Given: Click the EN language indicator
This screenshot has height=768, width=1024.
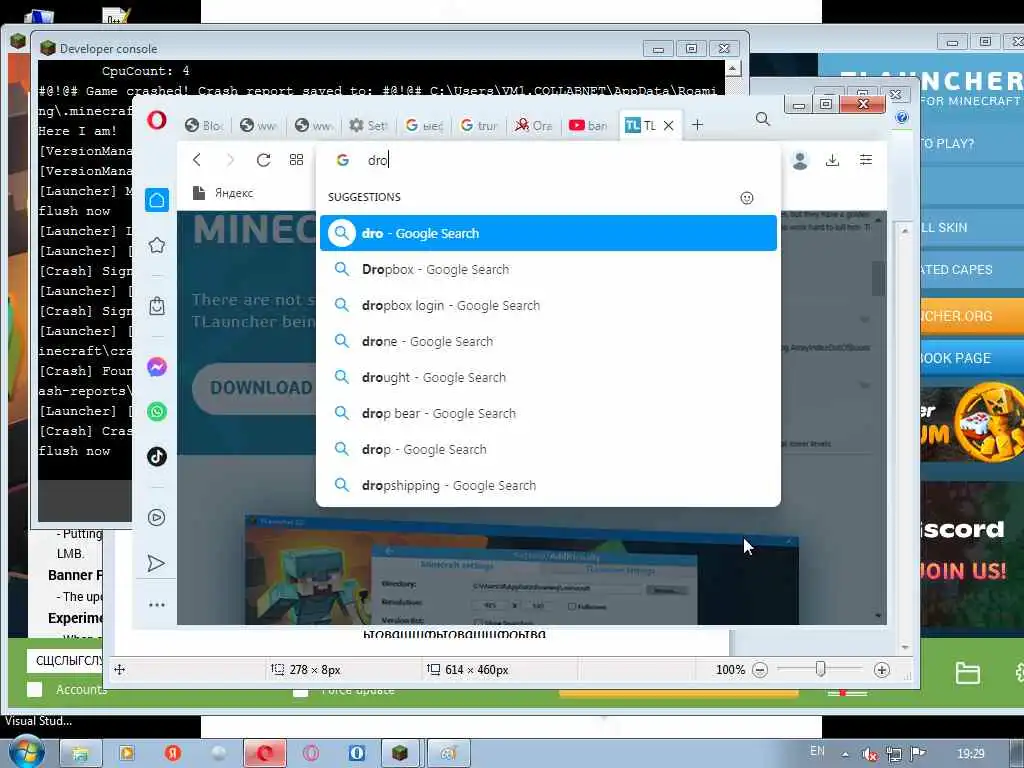Looking at the screenshot, I should point(817,751).
